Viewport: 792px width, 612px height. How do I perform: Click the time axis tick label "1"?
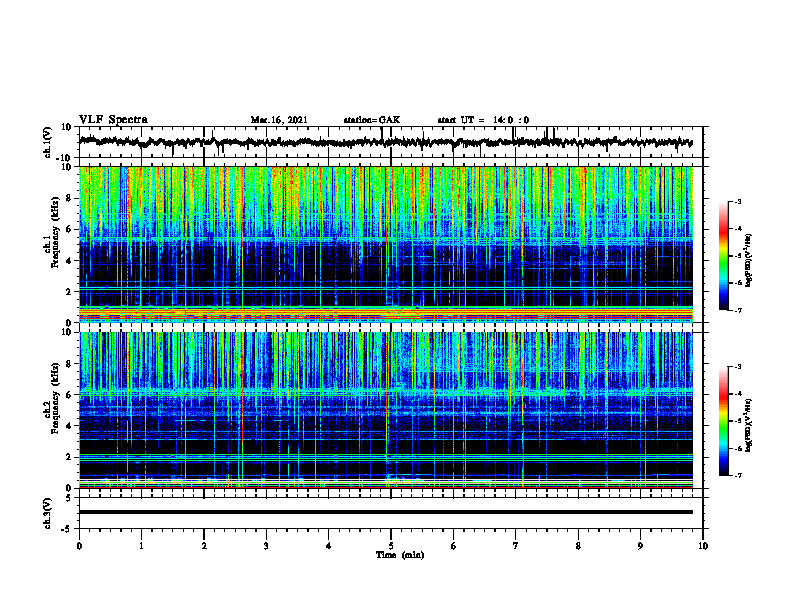click(141, 546)
